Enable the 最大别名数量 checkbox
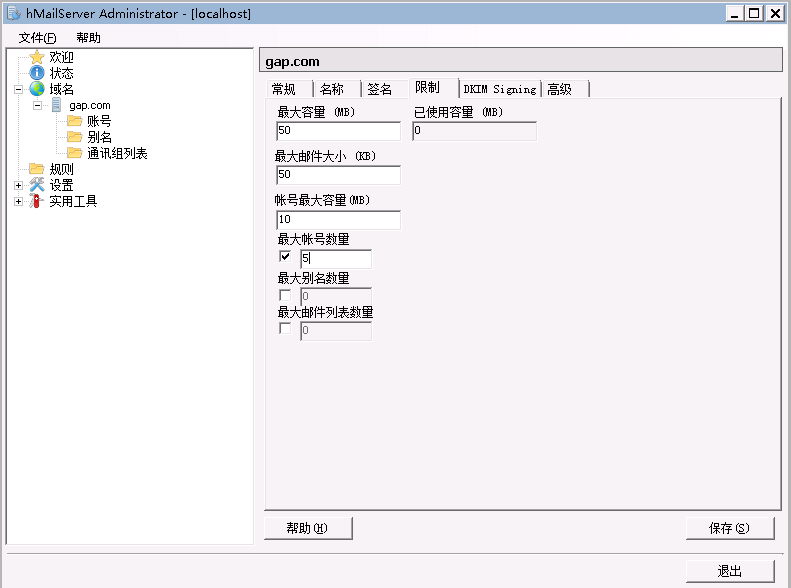The width and height of the screenshot is (791, 588). pyautogui.click(x=285, y=296)
